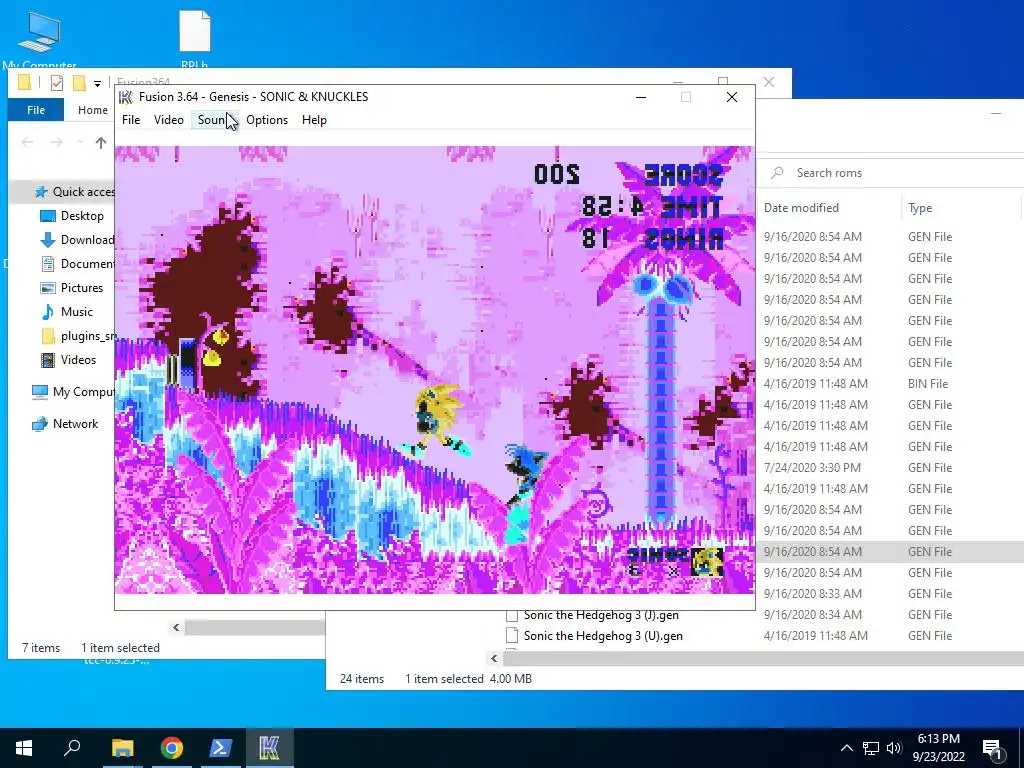
Task: Click left arrow of roms horizontal scrollbar
Action: (494, 658)
